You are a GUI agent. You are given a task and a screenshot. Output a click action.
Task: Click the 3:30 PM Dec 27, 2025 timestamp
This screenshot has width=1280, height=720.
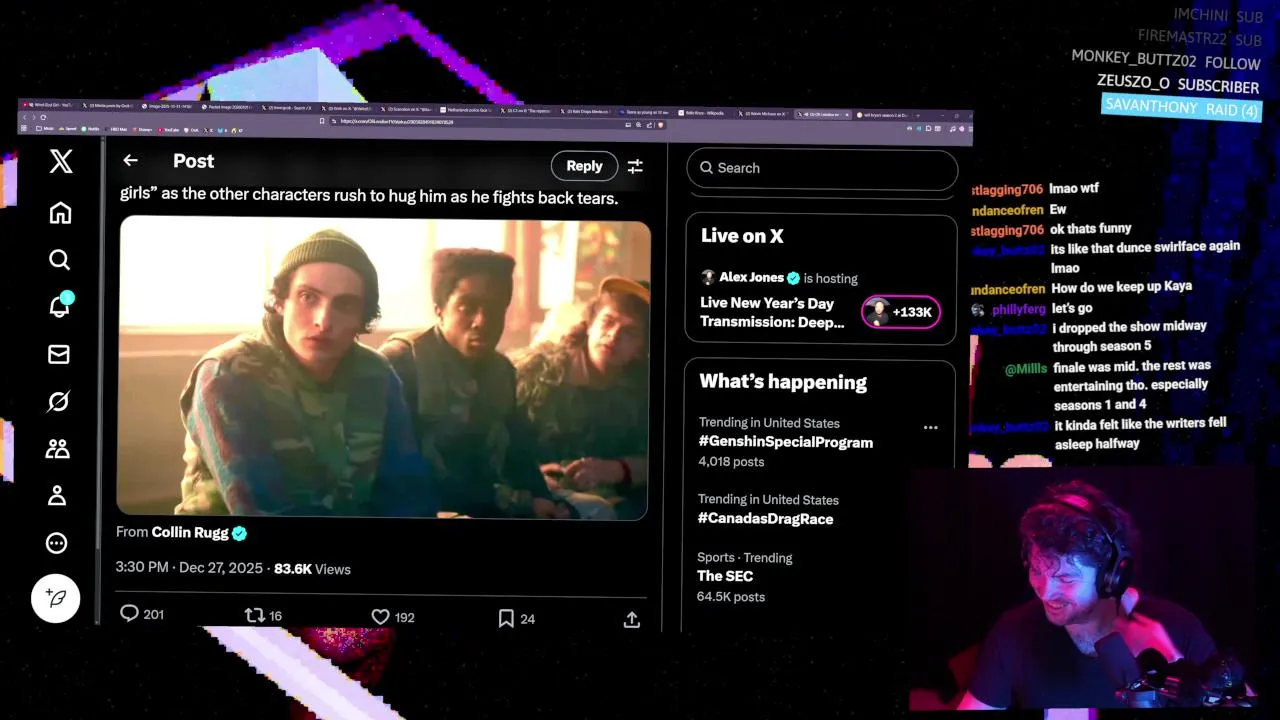pyautogui.click(x=190, y=568)
